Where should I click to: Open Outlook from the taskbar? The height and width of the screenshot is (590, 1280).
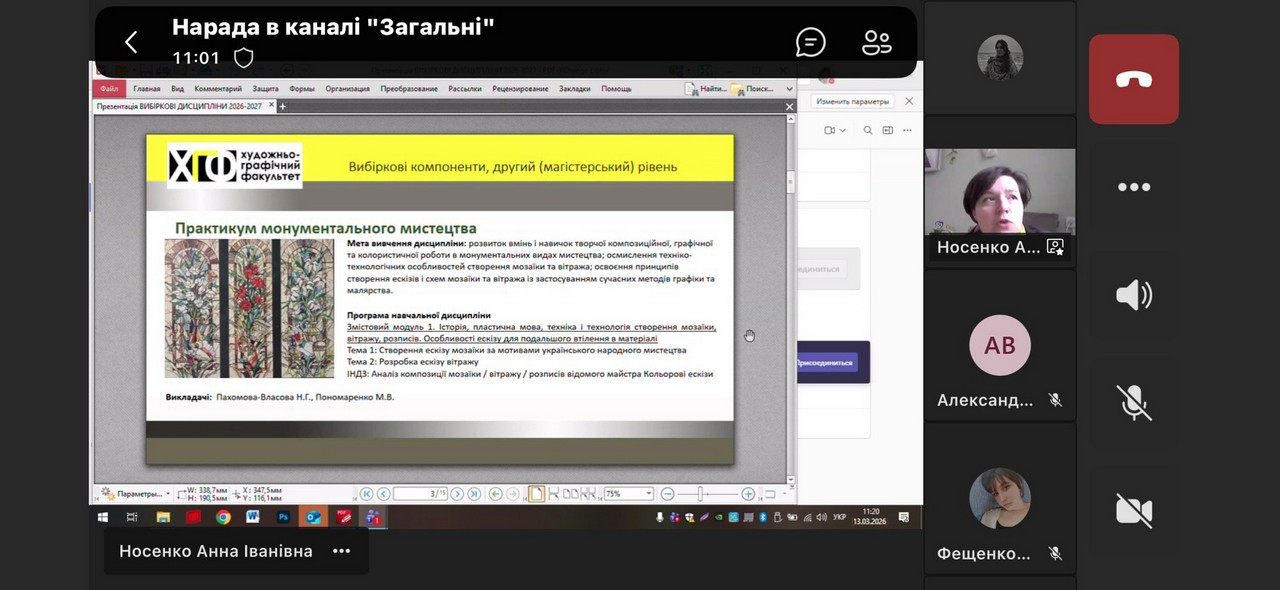(313, 517)
